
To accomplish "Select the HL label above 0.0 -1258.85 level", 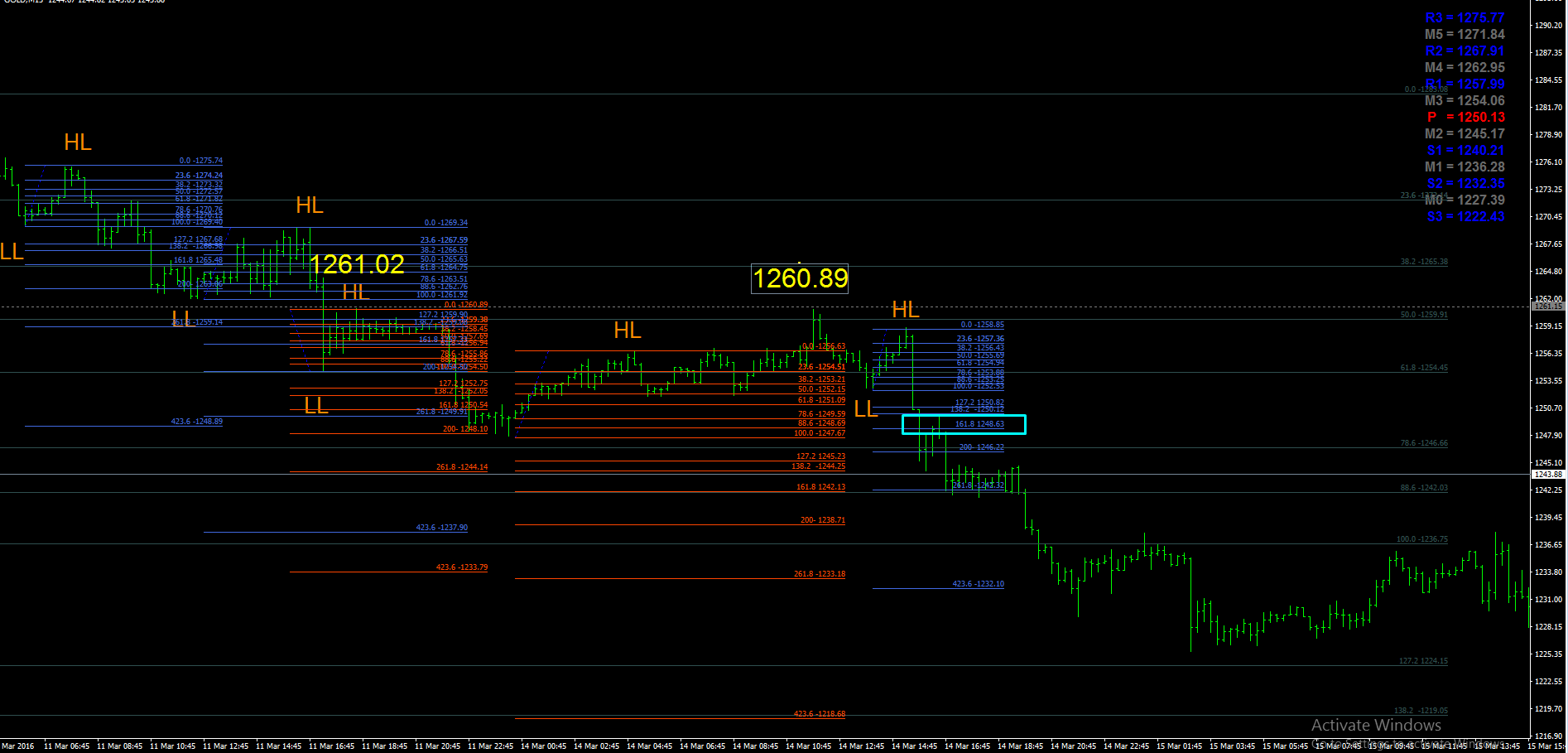I will (906, 310).
